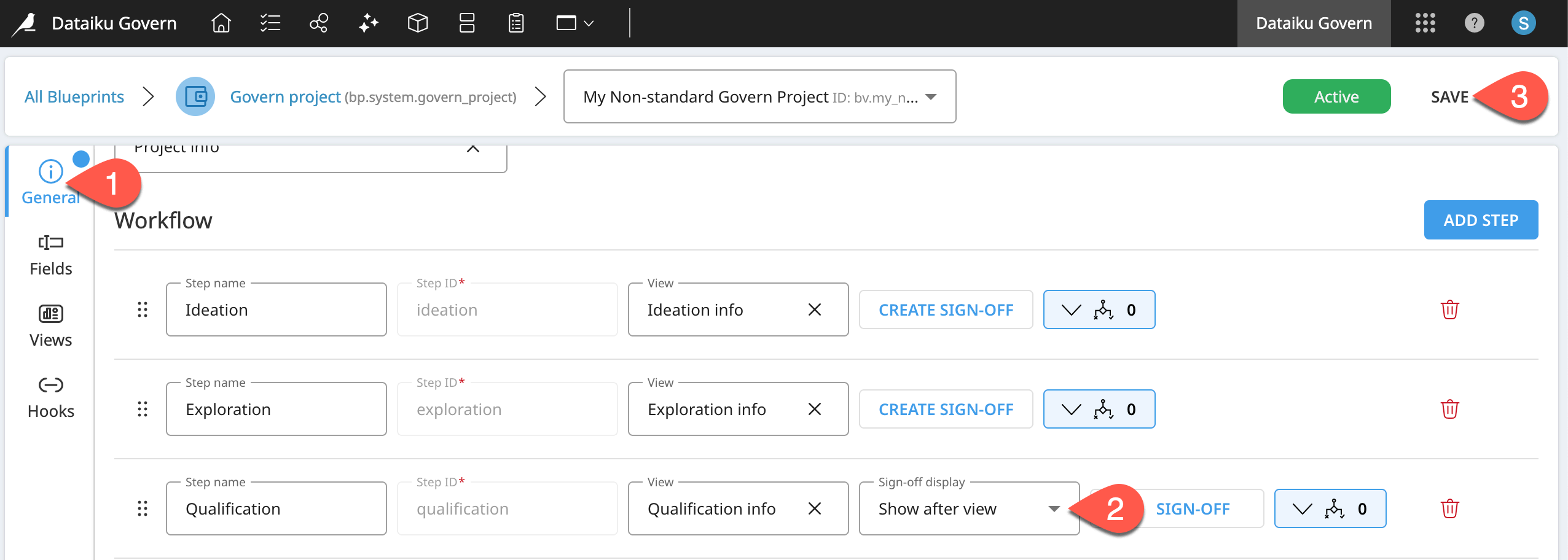Open the artifacts cube icon
1568x560 pixels.
(417, 23)
